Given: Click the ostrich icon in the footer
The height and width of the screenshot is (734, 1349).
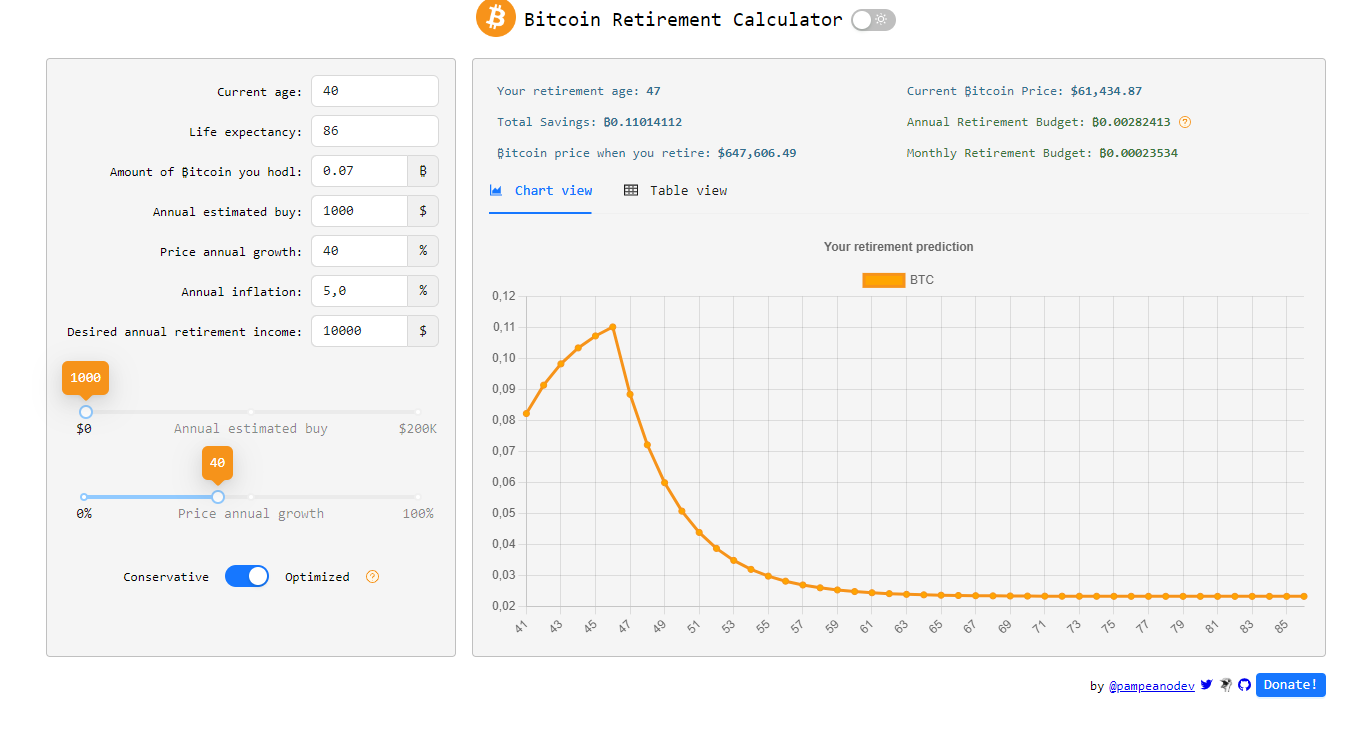Looking at the screenshot, I should pos(1225,685).
